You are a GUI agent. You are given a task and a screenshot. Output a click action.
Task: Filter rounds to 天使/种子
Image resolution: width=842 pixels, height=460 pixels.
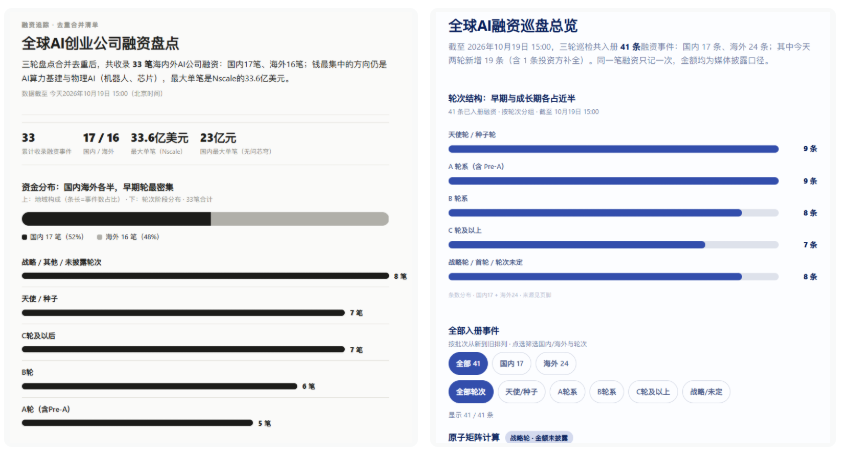click(521, 392)
